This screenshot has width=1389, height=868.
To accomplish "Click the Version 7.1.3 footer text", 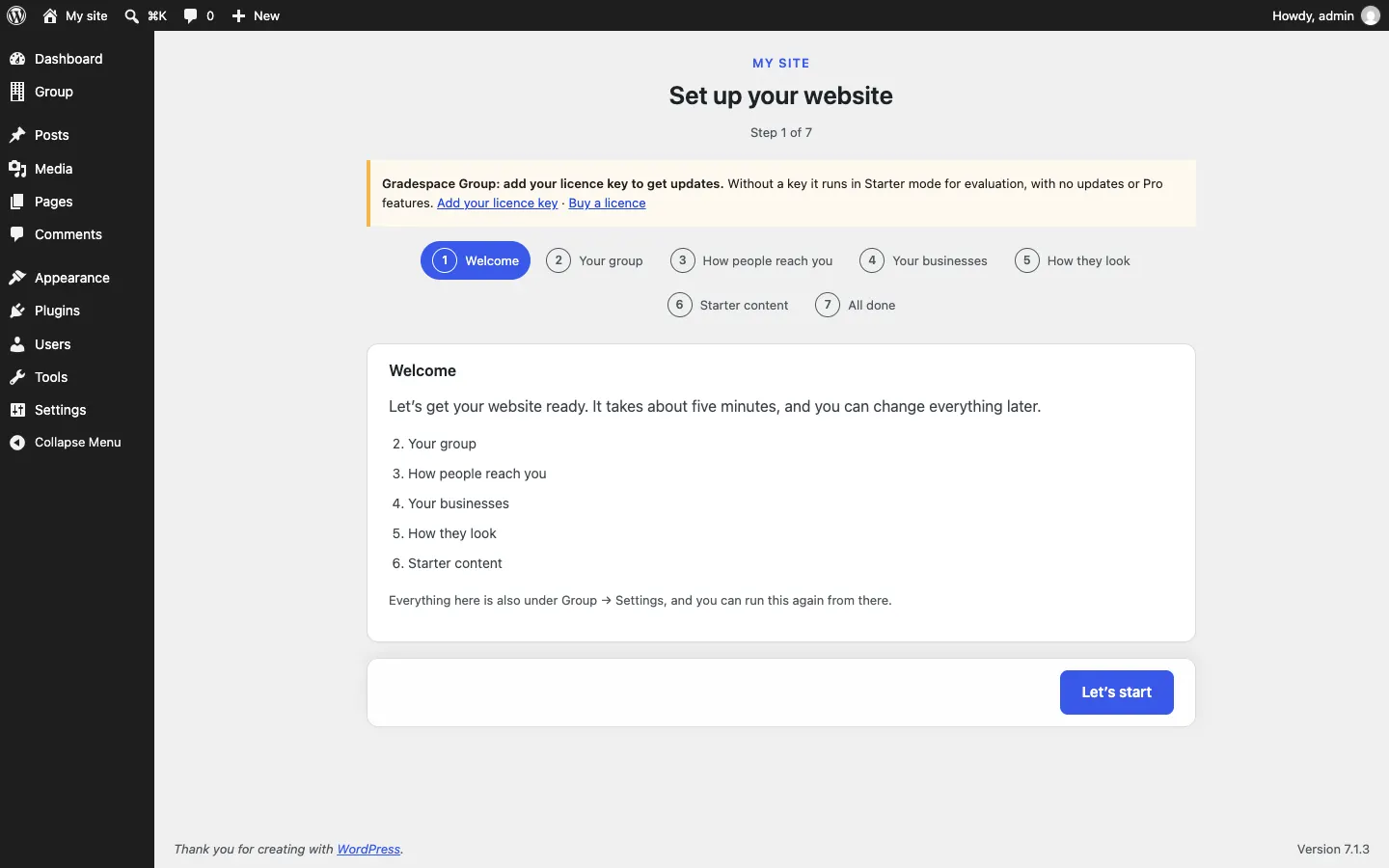I will 1334,850.
